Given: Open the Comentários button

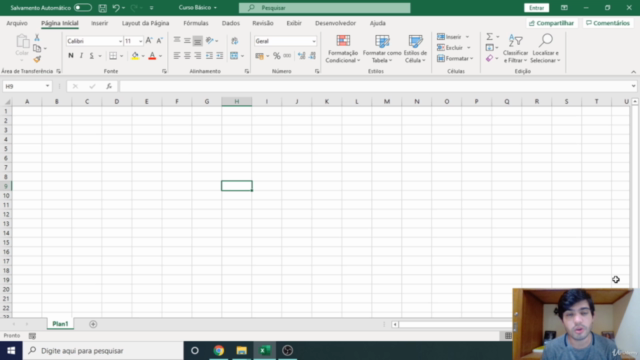Looking at the screenshot, I should pos(608,23).
